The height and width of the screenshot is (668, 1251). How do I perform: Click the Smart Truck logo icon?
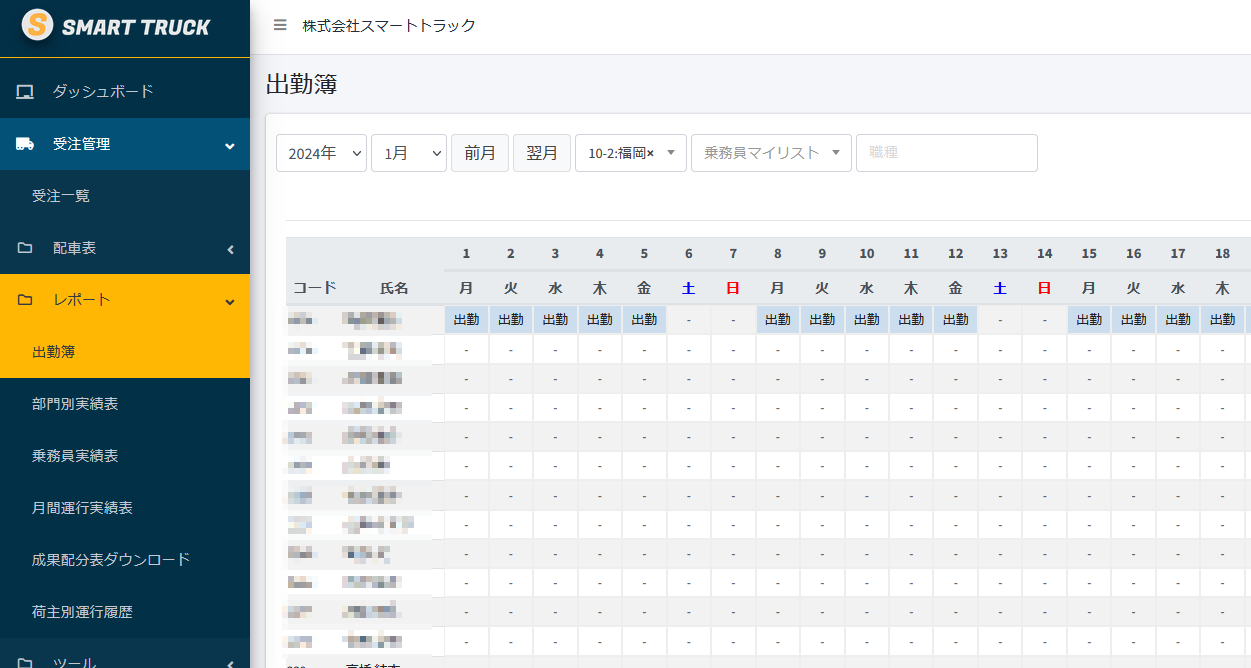37,26
